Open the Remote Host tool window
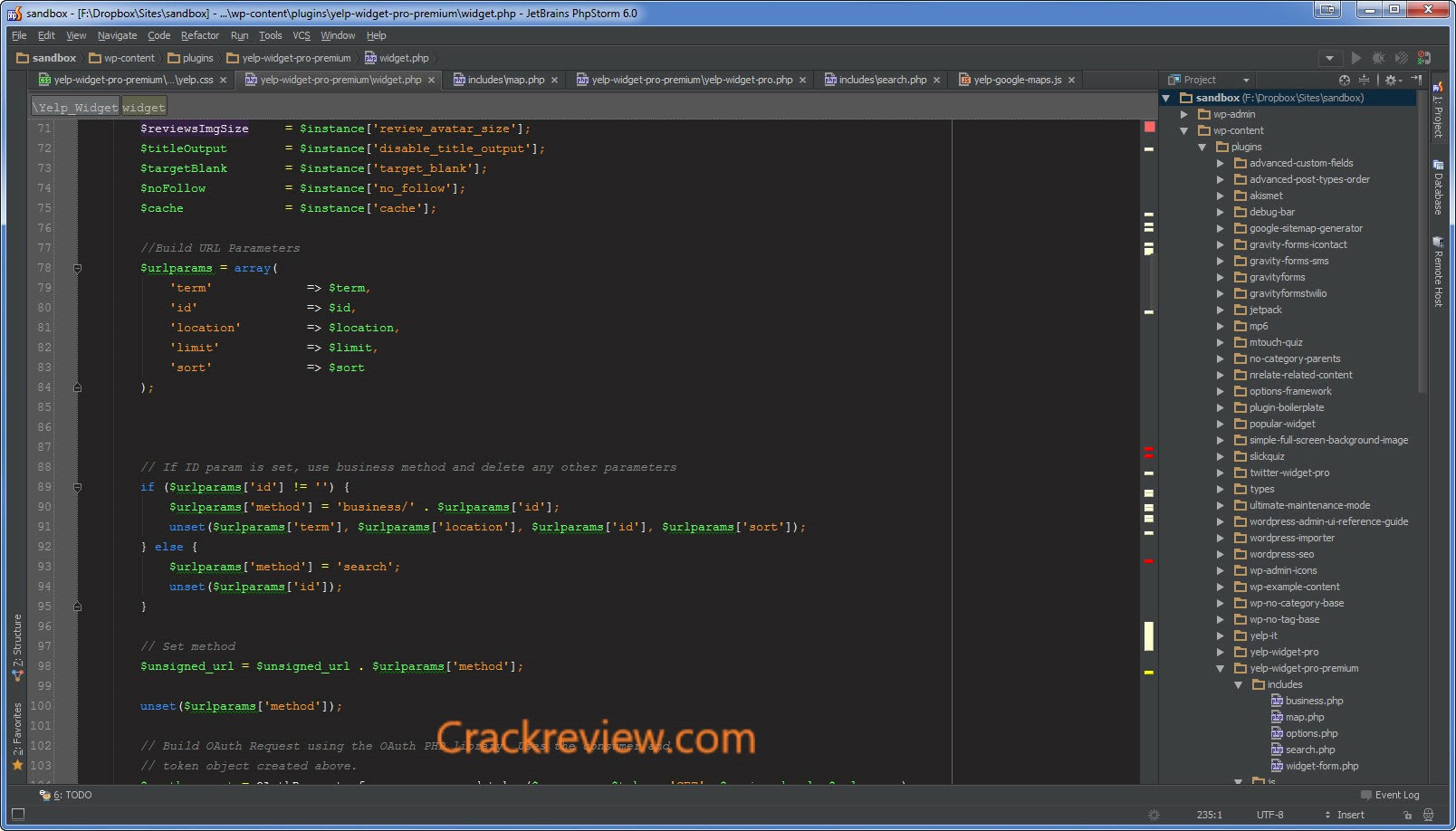The width and height of the screenshot is (1456, 831). click(1438, 272)
